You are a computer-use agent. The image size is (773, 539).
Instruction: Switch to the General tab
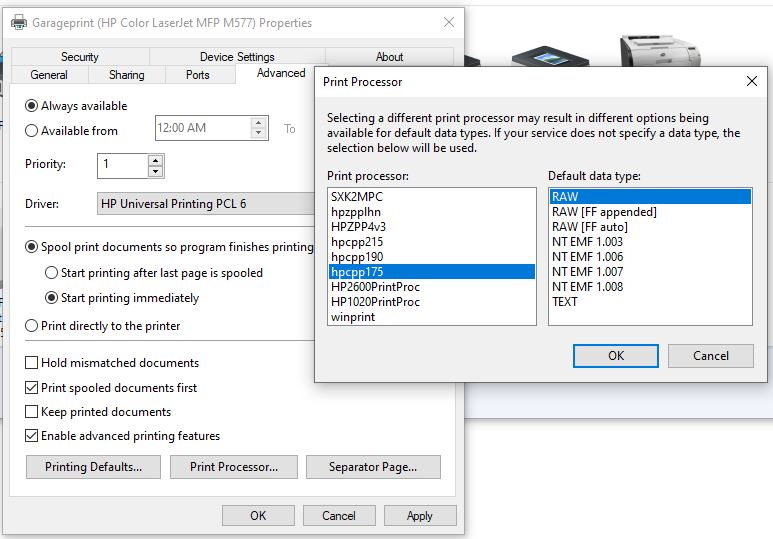49,75
